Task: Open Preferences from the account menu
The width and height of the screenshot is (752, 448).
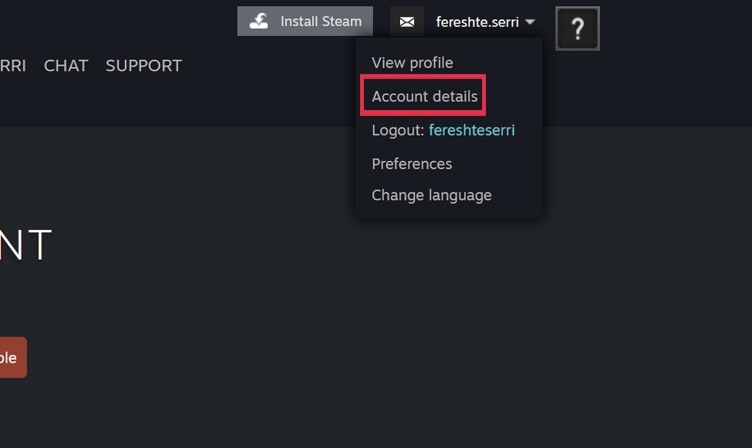Action: (x=412, y=164)
